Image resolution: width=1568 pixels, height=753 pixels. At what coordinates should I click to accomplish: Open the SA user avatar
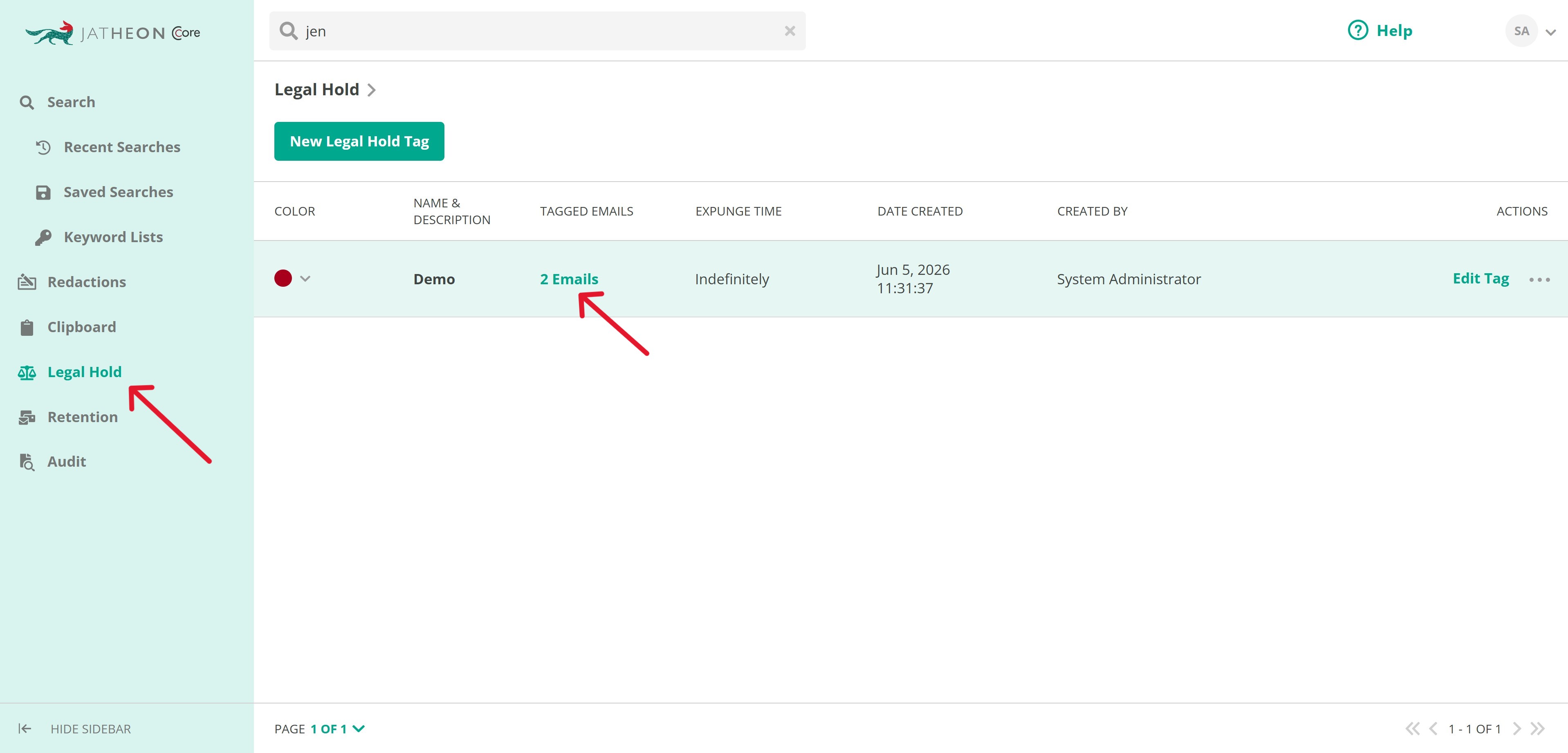(1521, 31)
